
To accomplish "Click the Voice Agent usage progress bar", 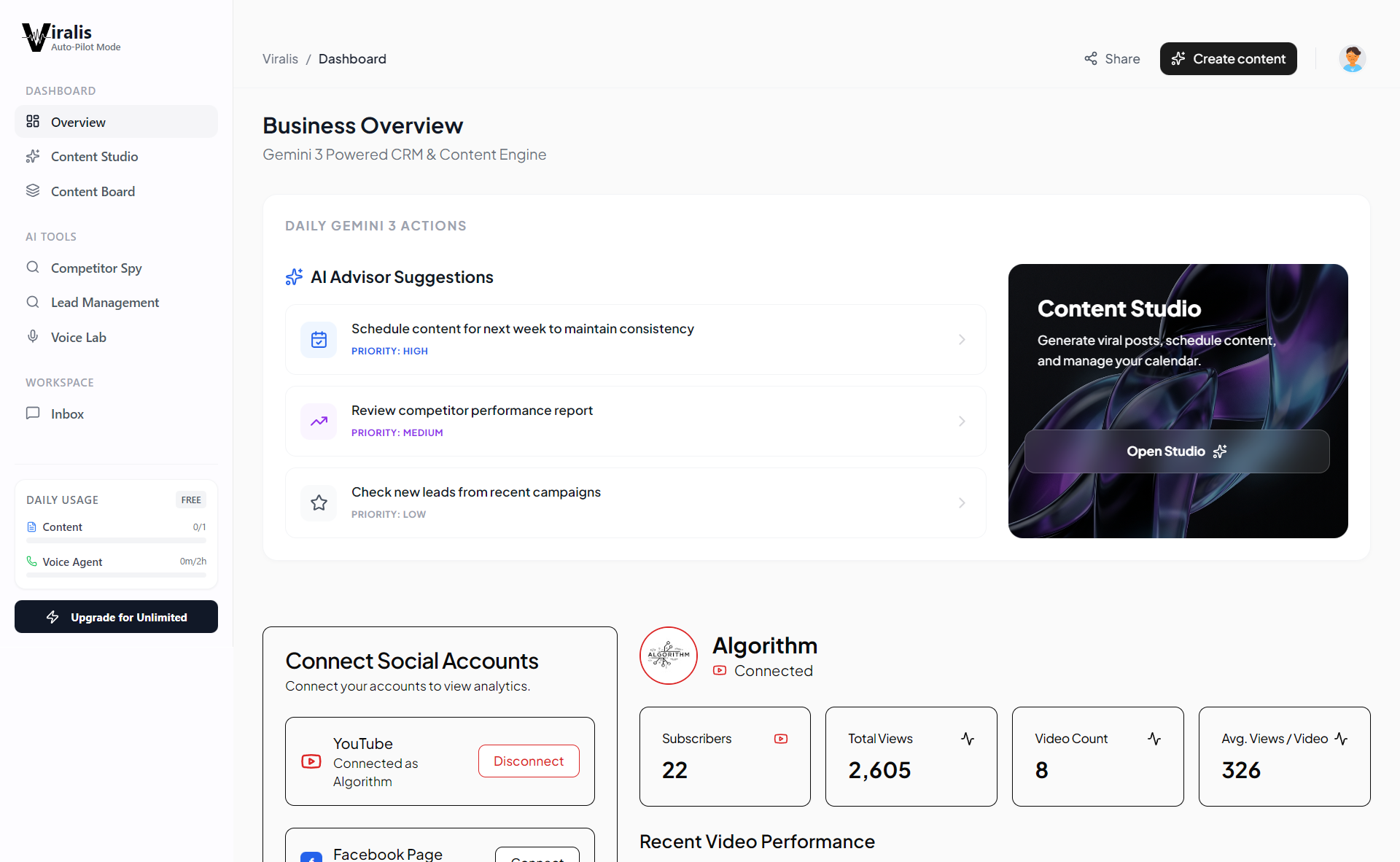I will (x=115, y=575).
